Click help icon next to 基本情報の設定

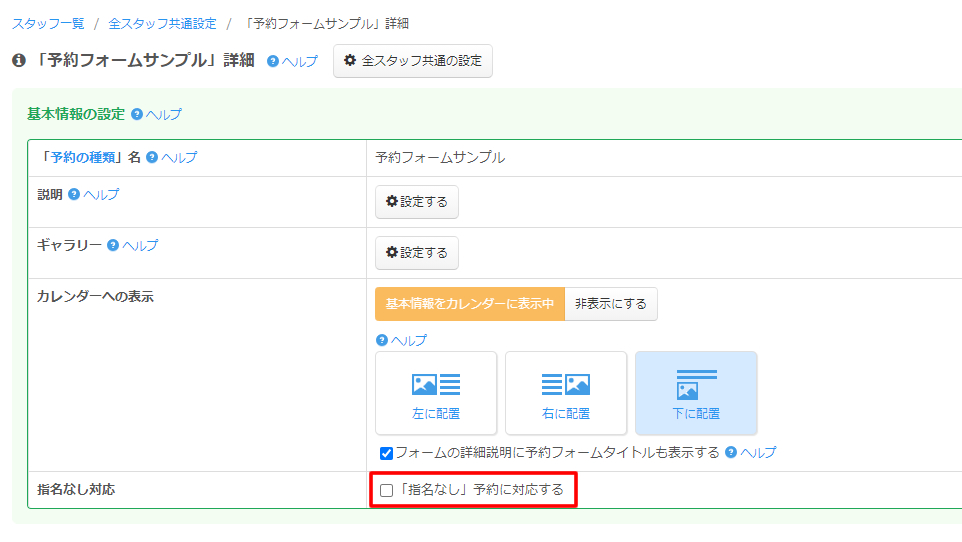pos(137,114)
